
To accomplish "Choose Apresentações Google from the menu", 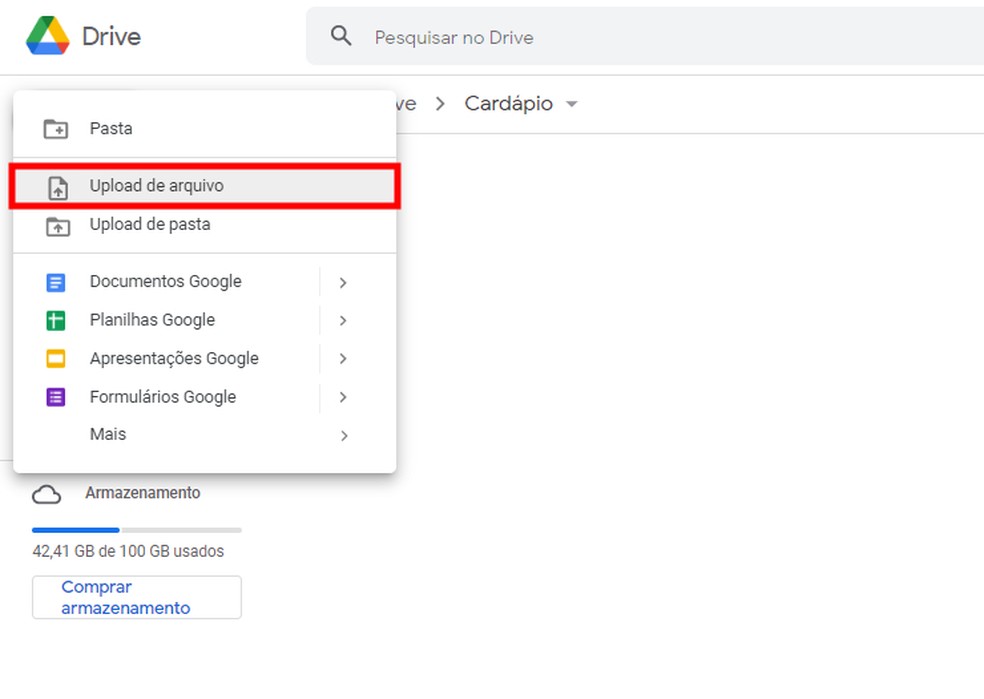I will click(x=174, y=359).
